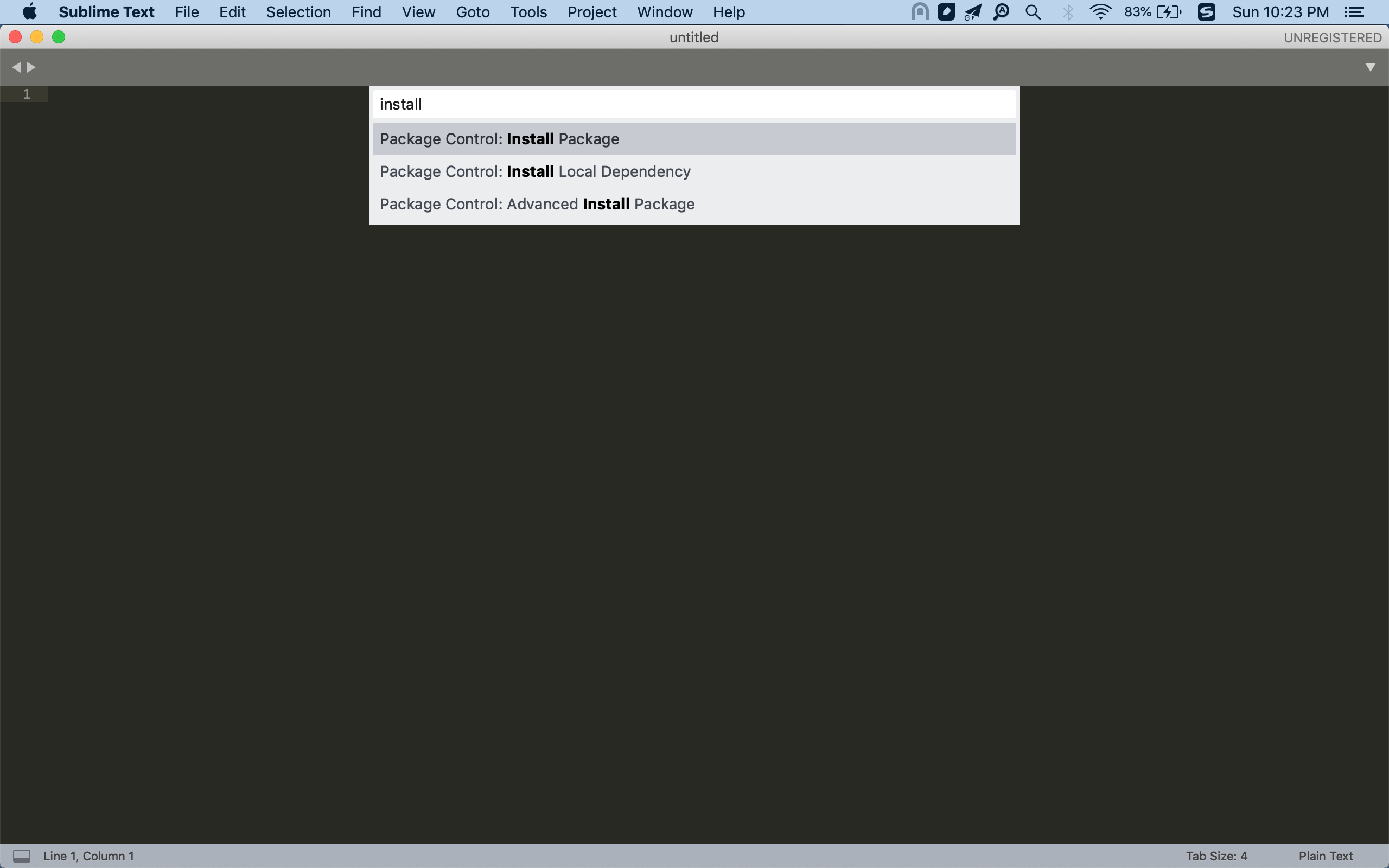Screen dimensions: 1389x868
Task: Open the Sublime Text application menu
Action: tap(106, 12)
